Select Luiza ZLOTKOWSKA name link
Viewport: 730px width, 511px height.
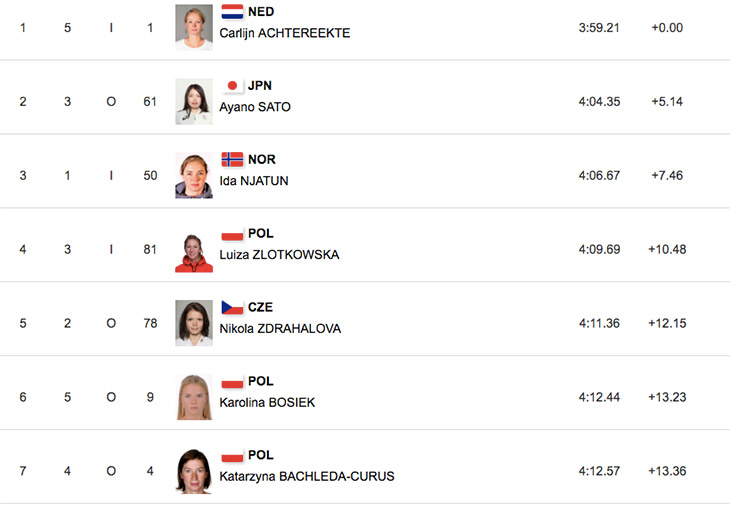pyautogui.click(x=279, y=255)
